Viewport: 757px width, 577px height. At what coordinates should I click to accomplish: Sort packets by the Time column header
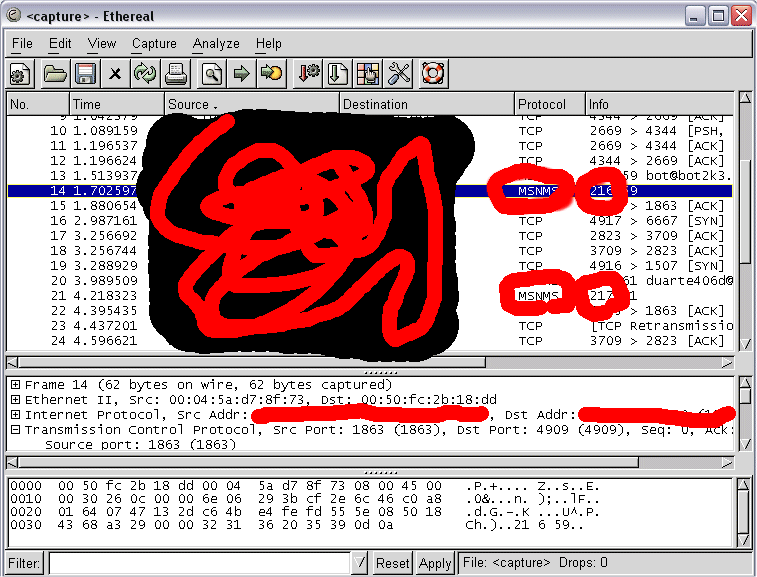tap(116, 104)
